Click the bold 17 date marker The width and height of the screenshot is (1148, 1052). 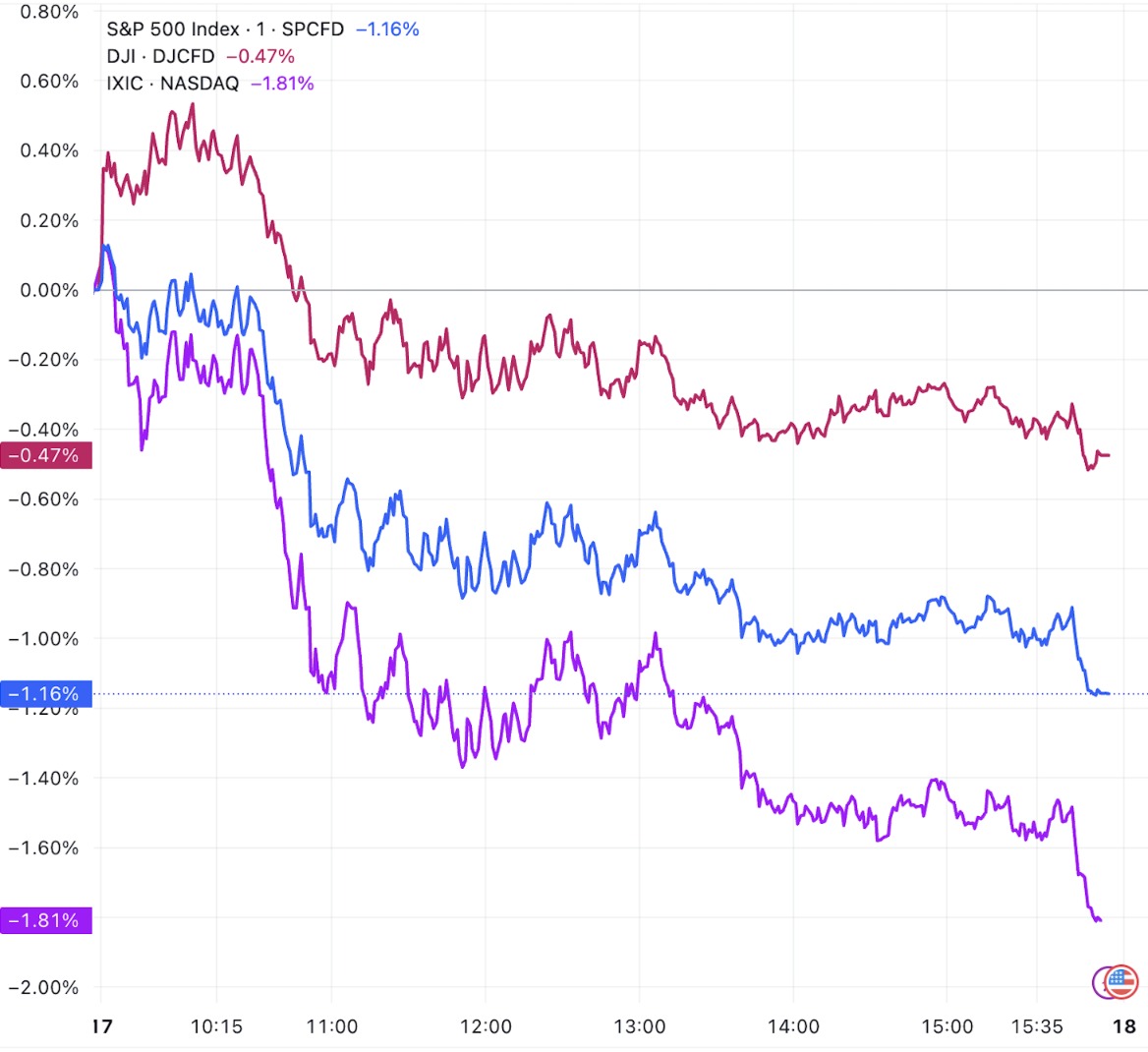102,1026
